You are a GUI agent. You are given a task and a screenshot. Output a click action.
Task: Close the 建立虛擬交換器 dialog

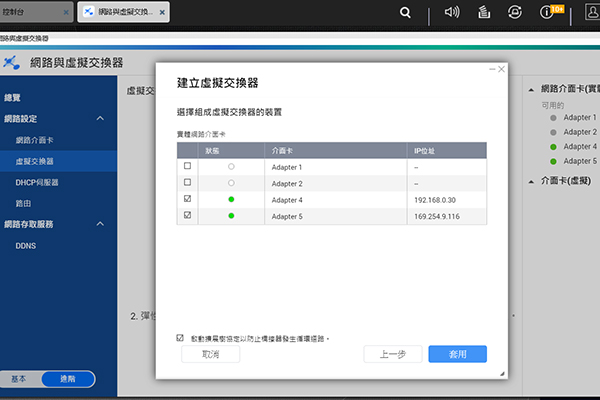(501, 69)
